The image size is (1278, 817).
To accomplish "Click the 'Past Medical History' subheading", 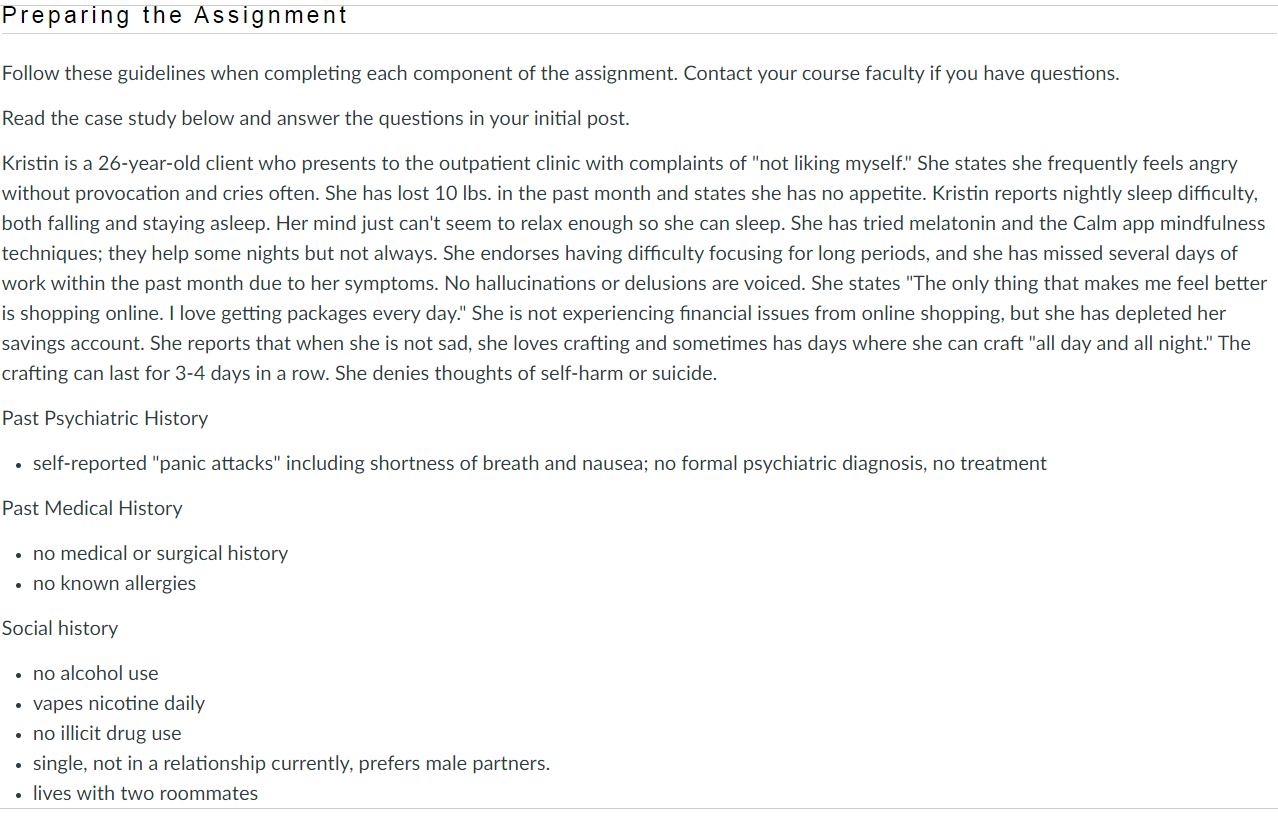I will click(92, 508).
